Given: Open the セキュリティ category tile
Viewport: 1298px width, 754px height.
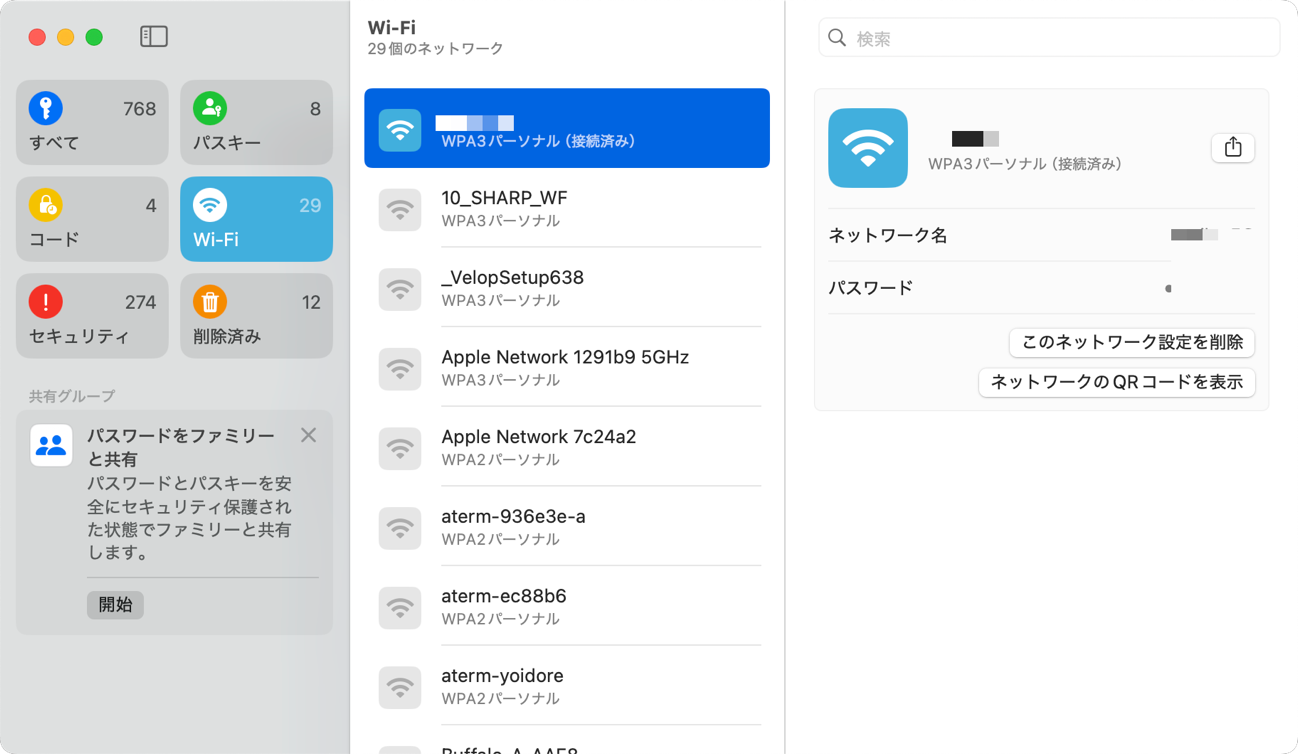Looking at the screenshot, I should [92, 316].
